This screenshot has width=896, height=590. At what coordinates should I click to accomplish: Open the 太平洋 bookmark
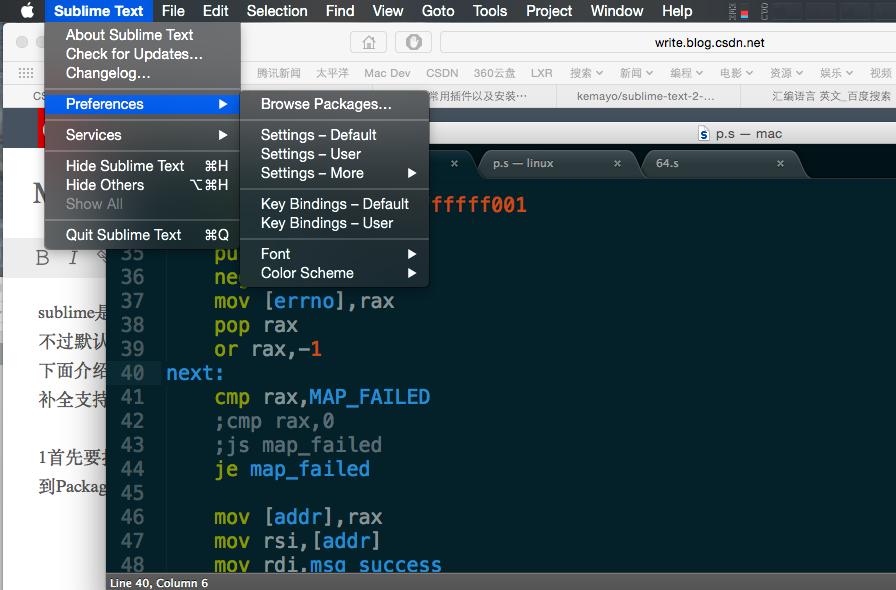[332, 73]
